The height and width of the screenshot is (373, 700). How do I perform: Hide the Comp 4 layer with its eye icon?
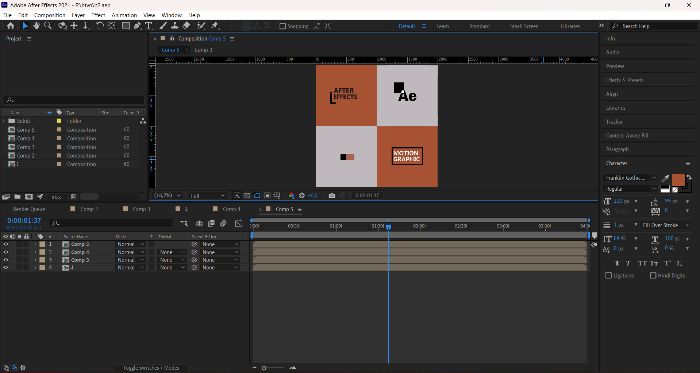coord(6,252)
